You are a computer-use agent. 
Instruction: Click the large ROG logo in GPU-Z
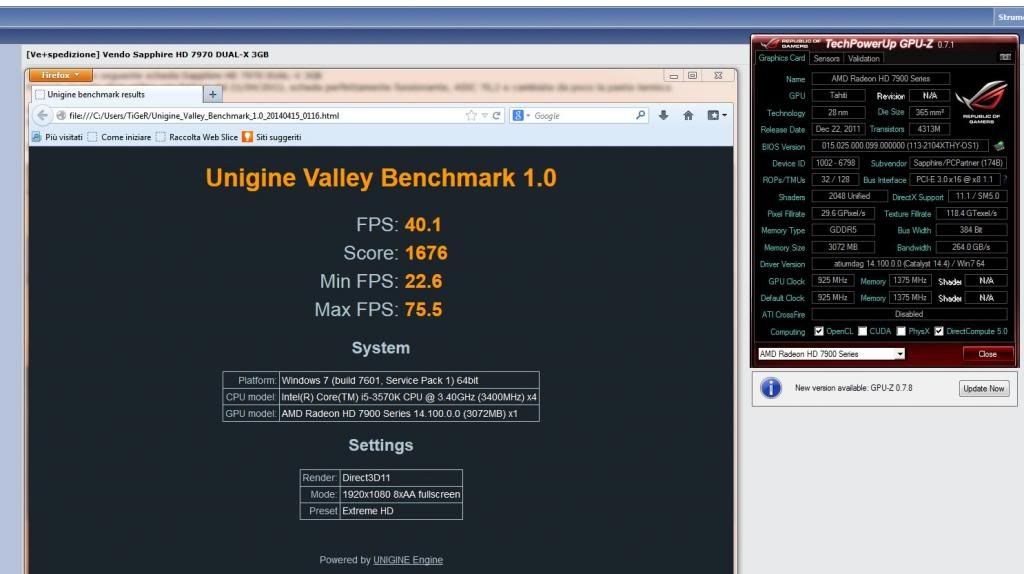(980, 102)
